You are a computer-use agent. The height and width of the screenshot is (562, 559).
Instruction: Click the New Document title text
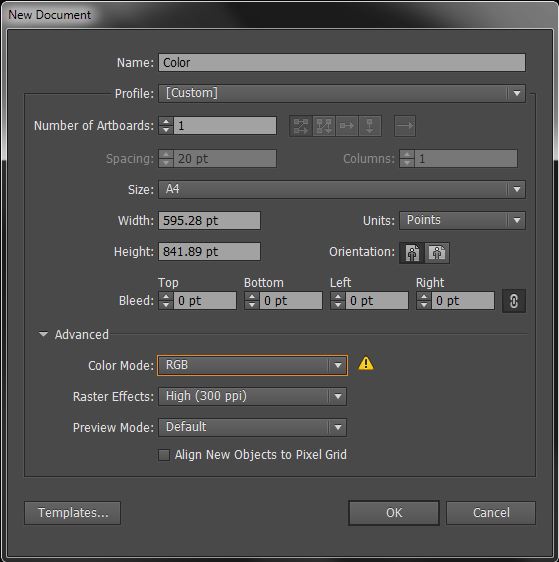pos(49,15)
